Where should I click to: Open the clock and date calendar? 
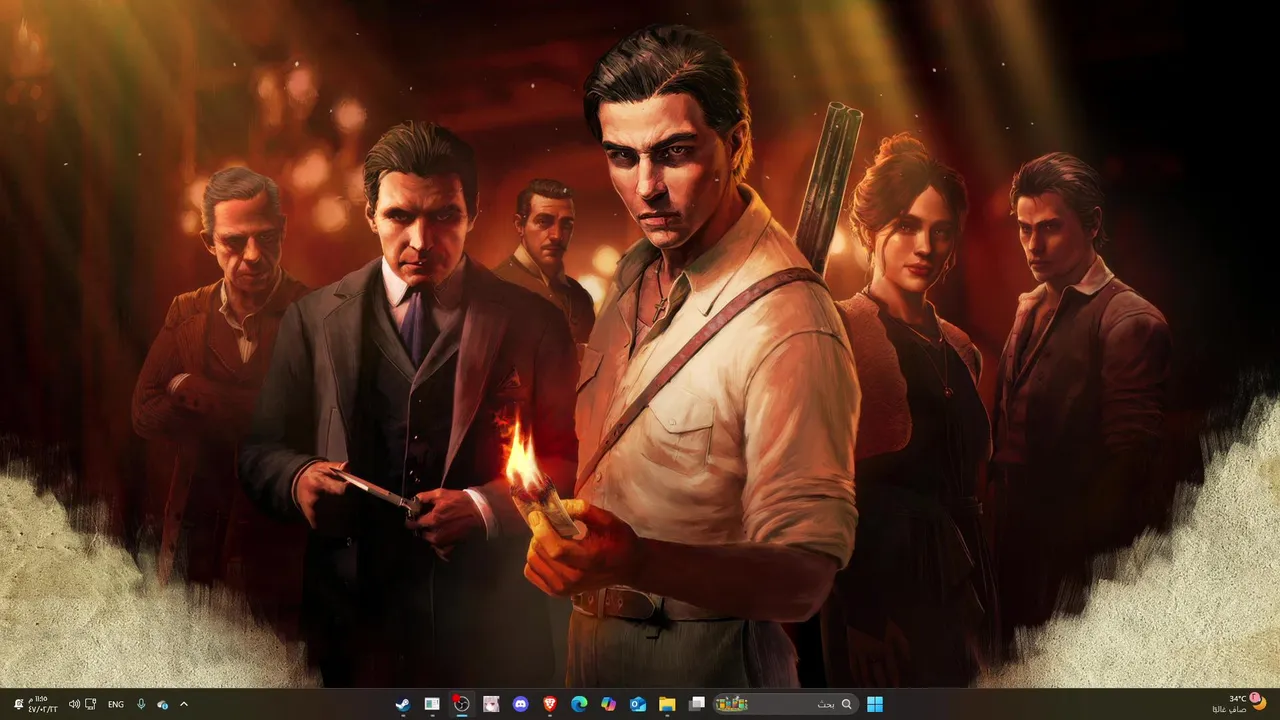pyautogui.click(x=44, y=704)
